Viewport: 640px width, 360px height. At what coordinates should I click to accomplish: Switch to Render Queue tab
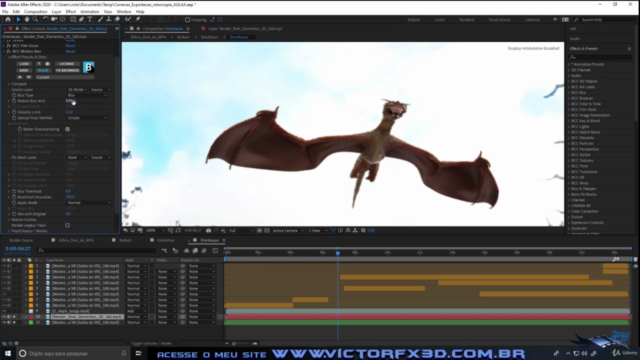click(x=21, y=240)
